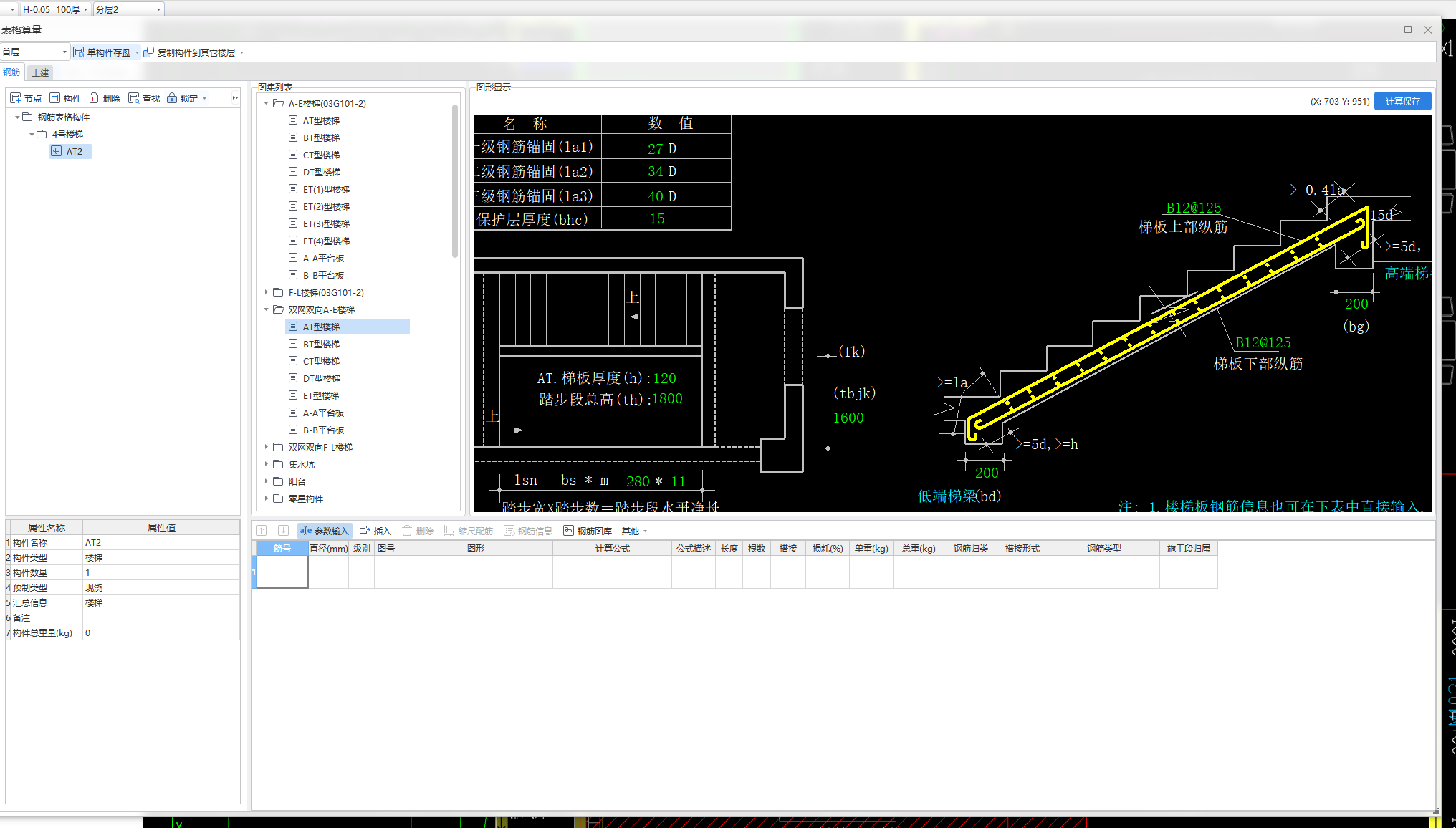This screenshot has height=828, width=1456.
Task: Click 复制构件到其它楼层 copy icon
Action: point(149,52)
